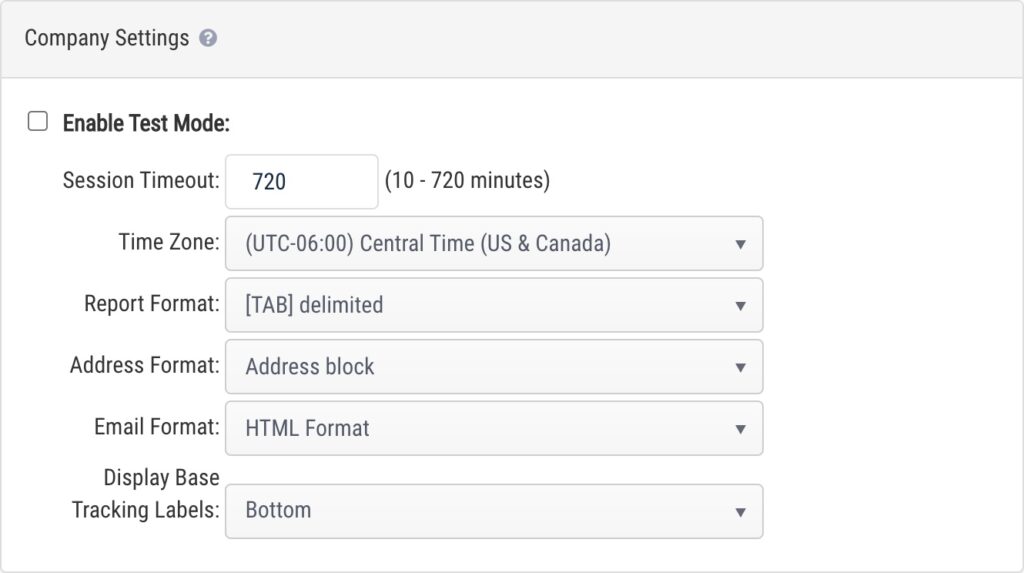Screen dimensions: 1024x573
Task: Click the arrow on the Address block selector
Action: 740,368
